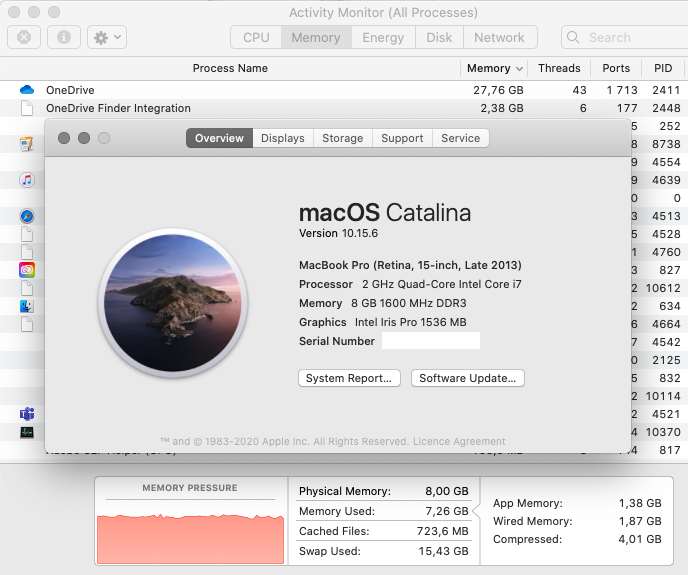Switch to the Disk tab

point(439,37)
